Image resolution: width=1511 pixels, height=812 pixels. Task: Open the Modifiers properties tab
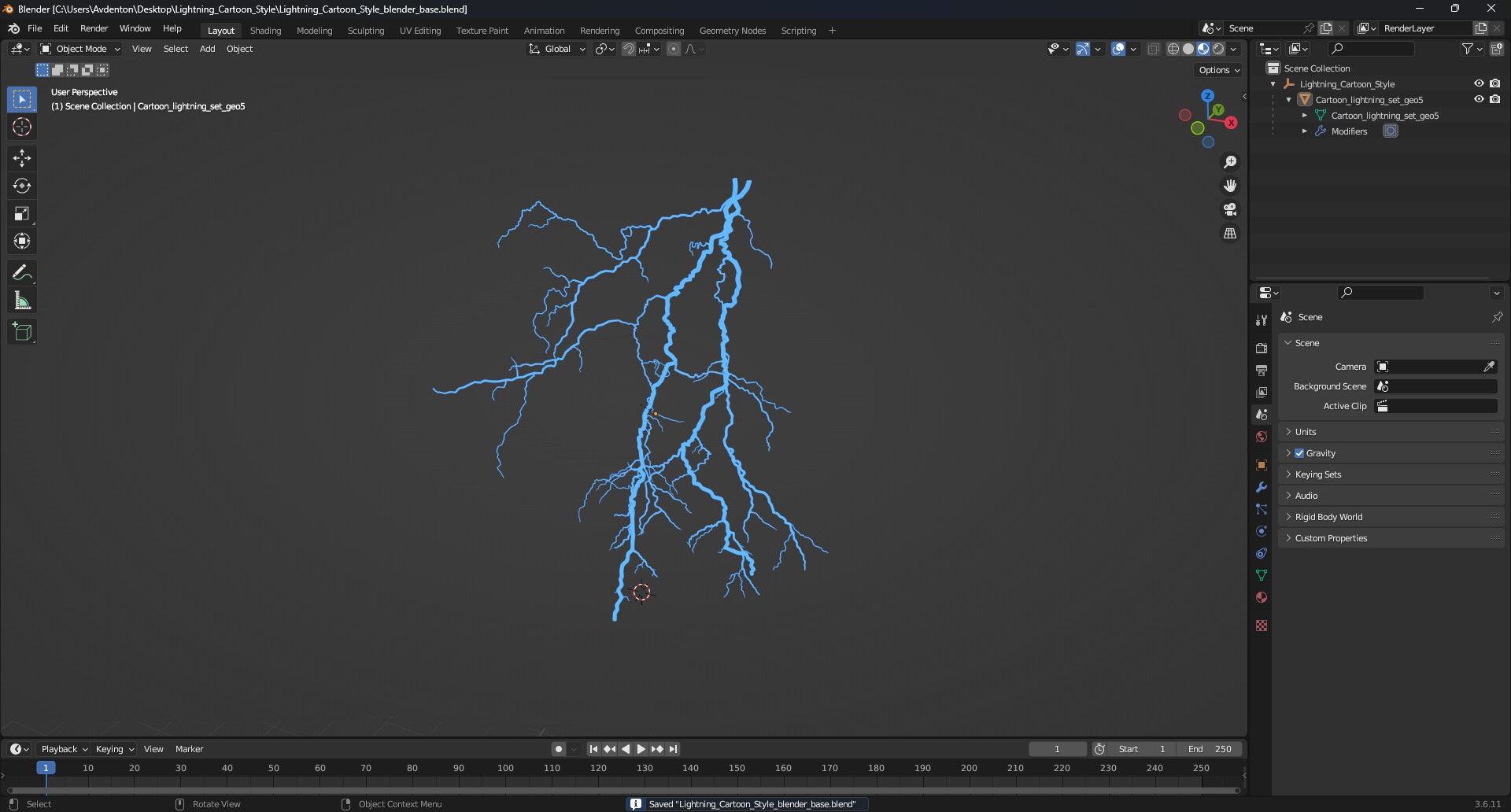1262,487
